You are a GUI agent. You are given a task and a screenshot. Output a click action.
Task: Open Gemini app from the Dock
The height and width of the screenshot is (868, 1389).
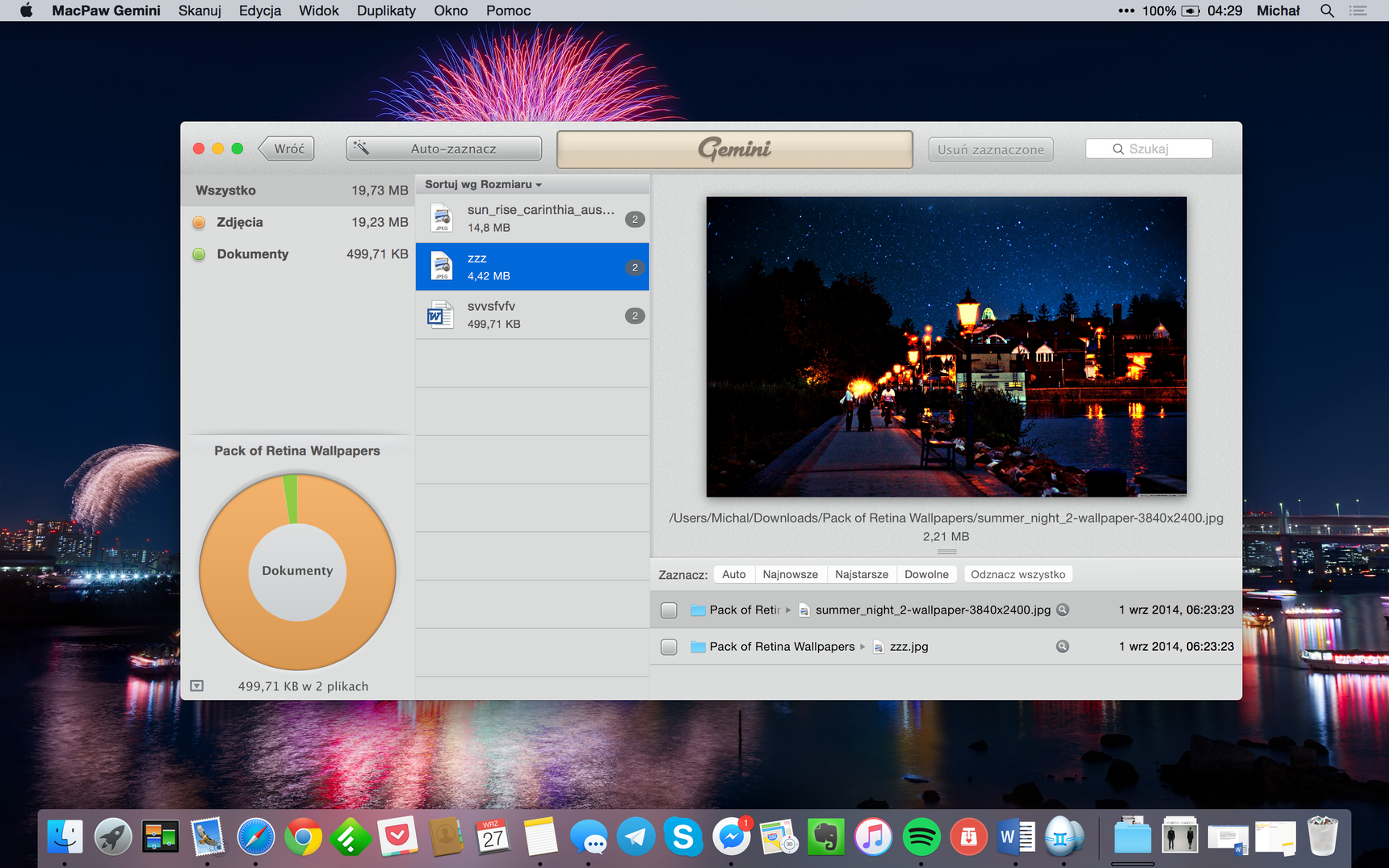coord(1064,837)
